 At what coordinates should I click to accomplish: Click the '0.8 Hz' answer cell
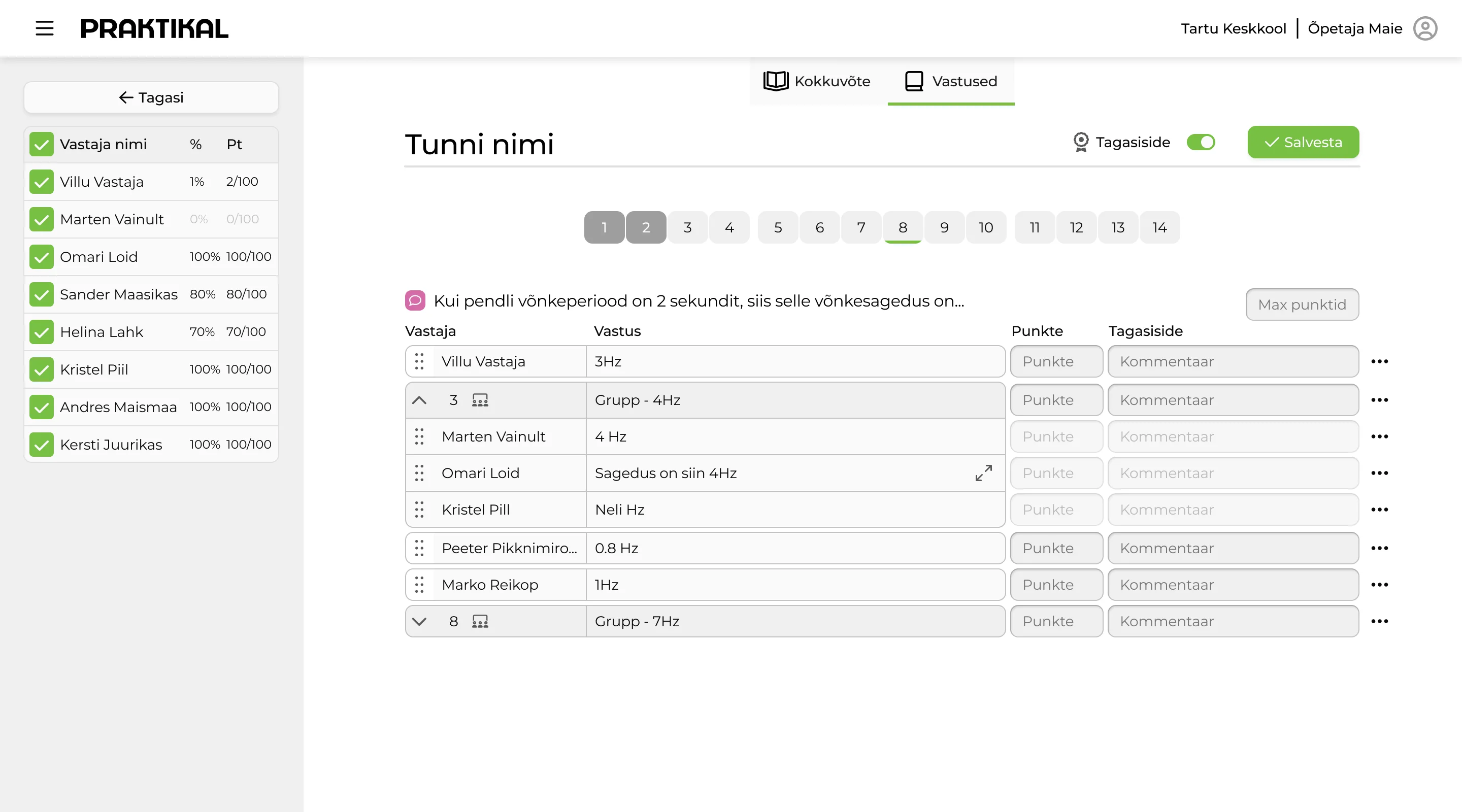click(x=795, y=548)
